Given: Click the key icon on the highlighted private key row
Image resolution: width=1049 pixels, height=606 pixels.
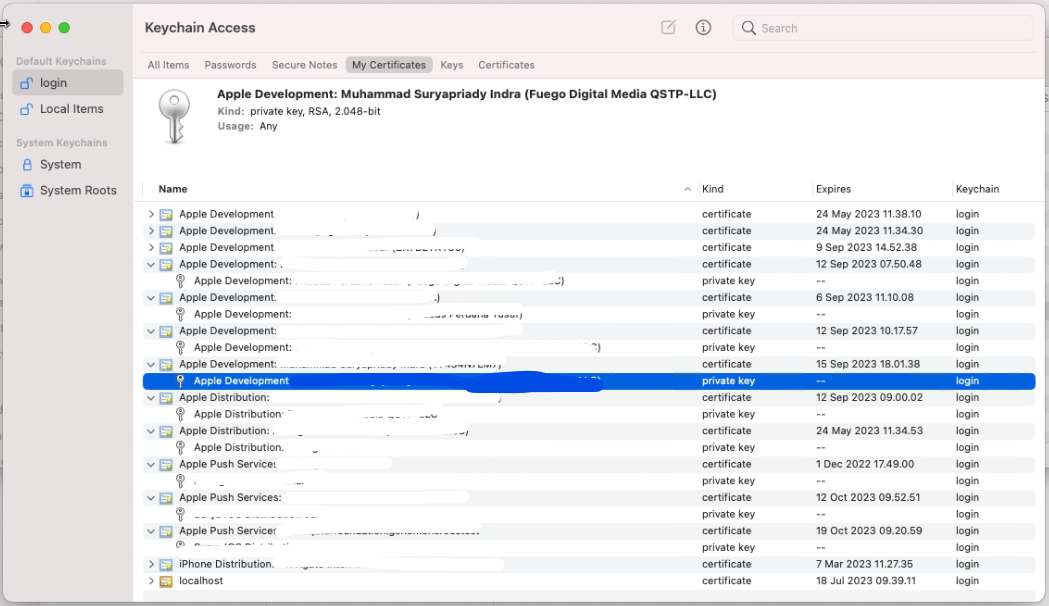Looking at the screenshot, I should (x=181, y=381).
